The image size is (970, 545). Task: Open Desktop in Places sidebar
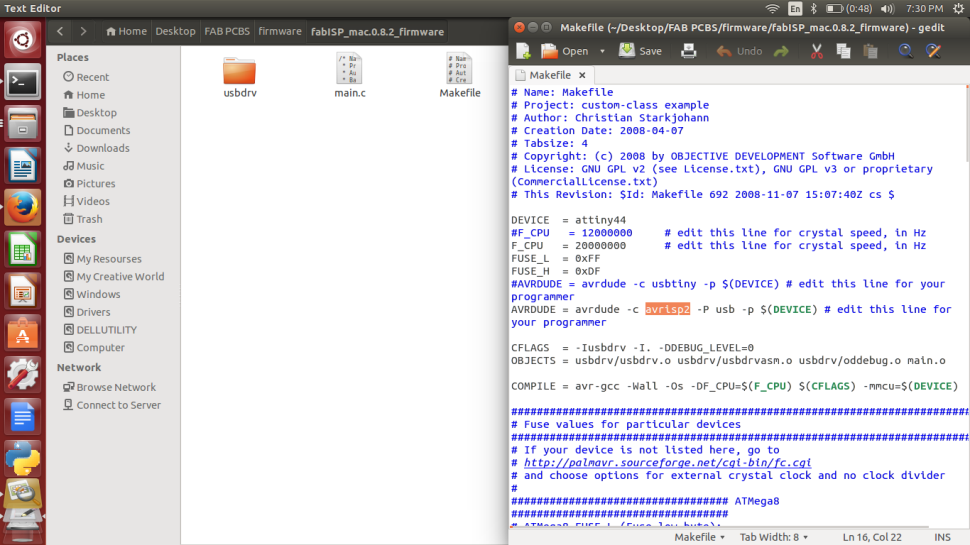(90, 113)
